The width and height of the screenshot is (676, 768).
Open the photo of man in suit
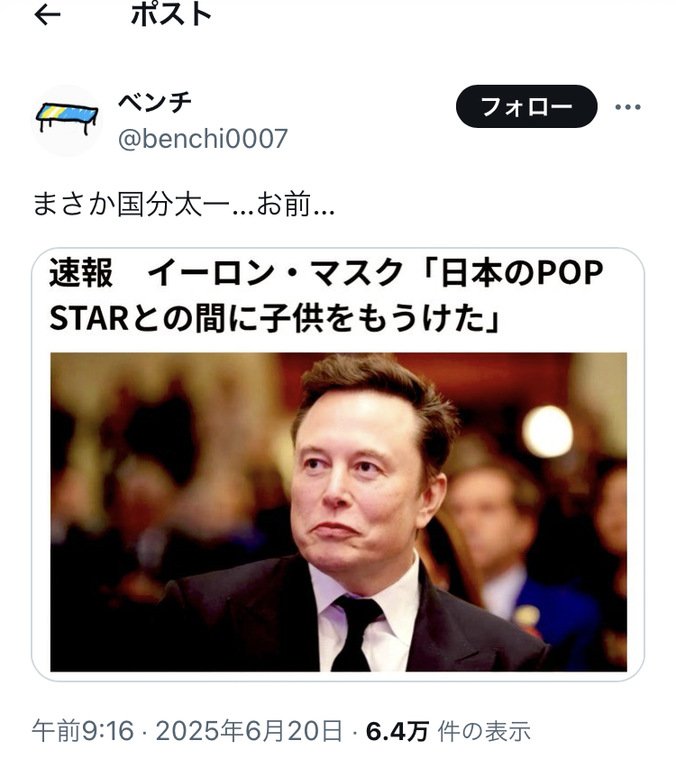click(x=338, y=512)
